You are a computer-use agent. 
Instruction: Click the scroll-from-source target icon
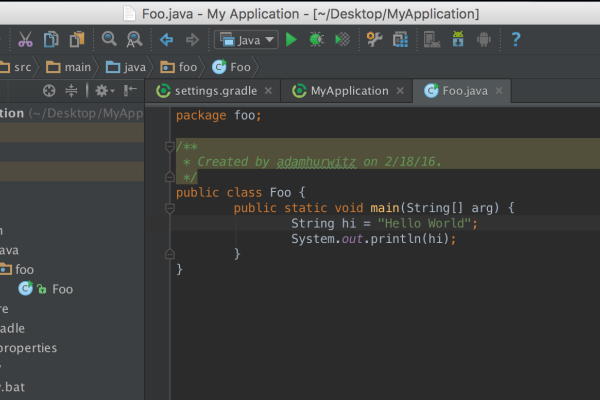coord(49,91)
